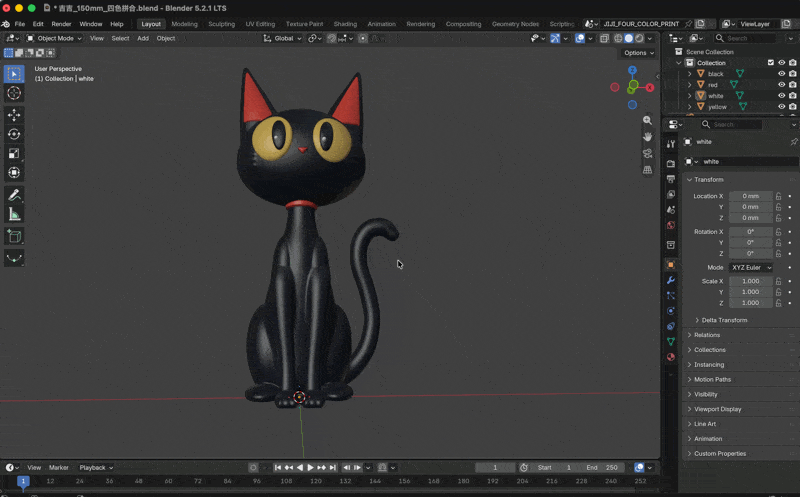Open the Physics properties tab
Image resolution: width=800 pixels, height=497 pixels.
pyautogui.click(x=671, y=311)
